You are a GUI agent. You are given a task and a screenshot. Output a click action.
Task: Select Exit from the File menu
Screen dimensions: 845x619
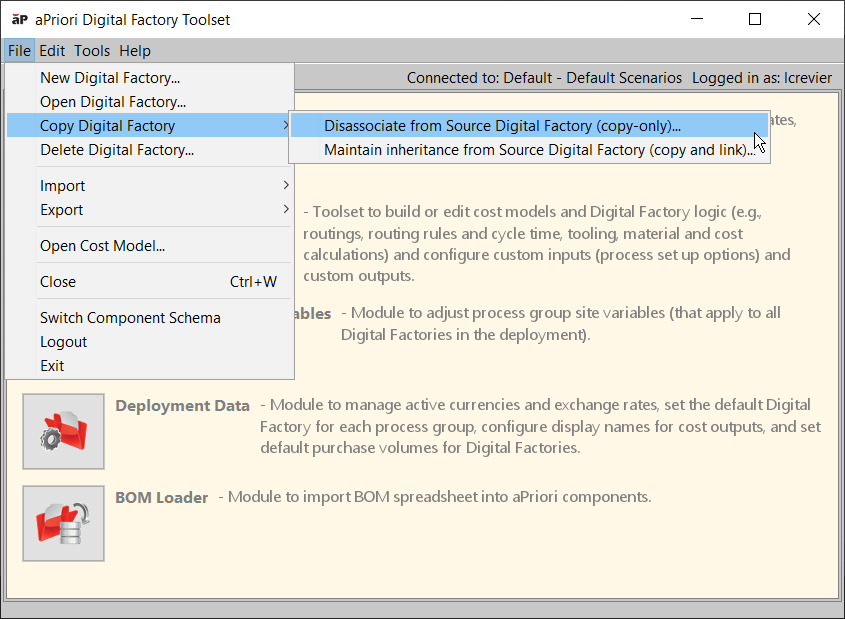[150, 366]
